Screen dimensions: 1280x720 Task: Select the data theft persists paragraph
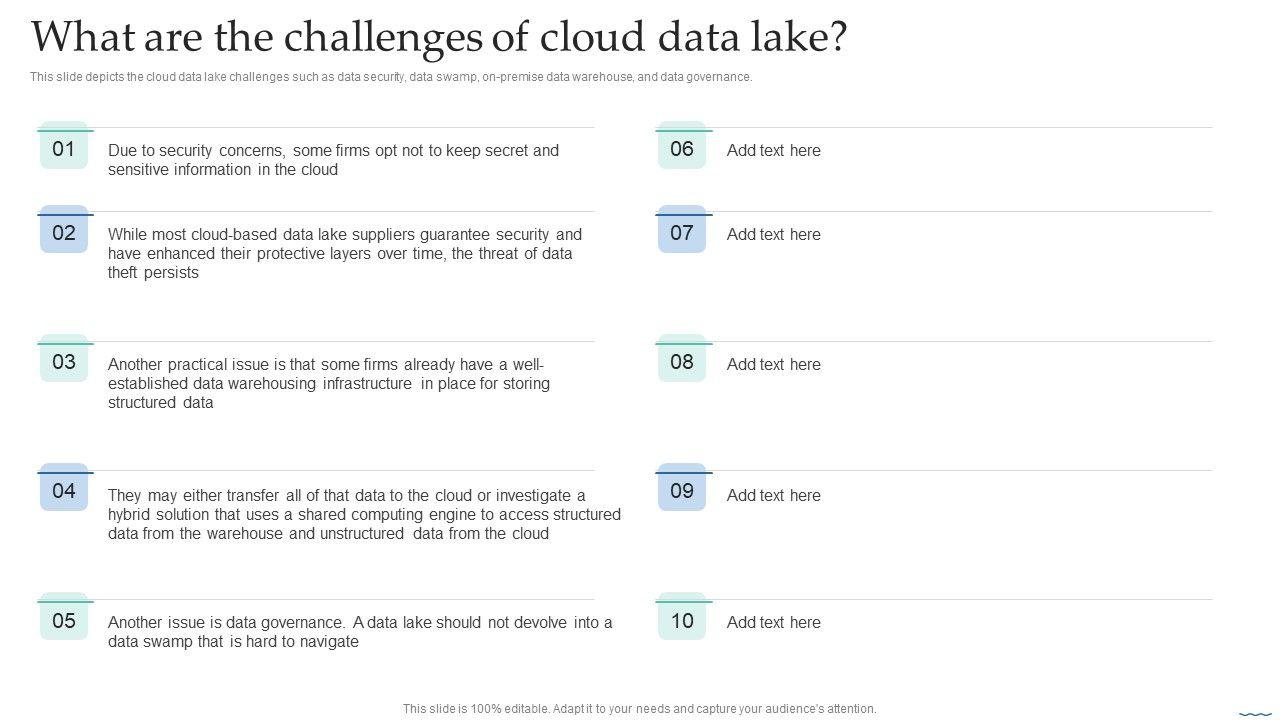(x=344, y=253)
